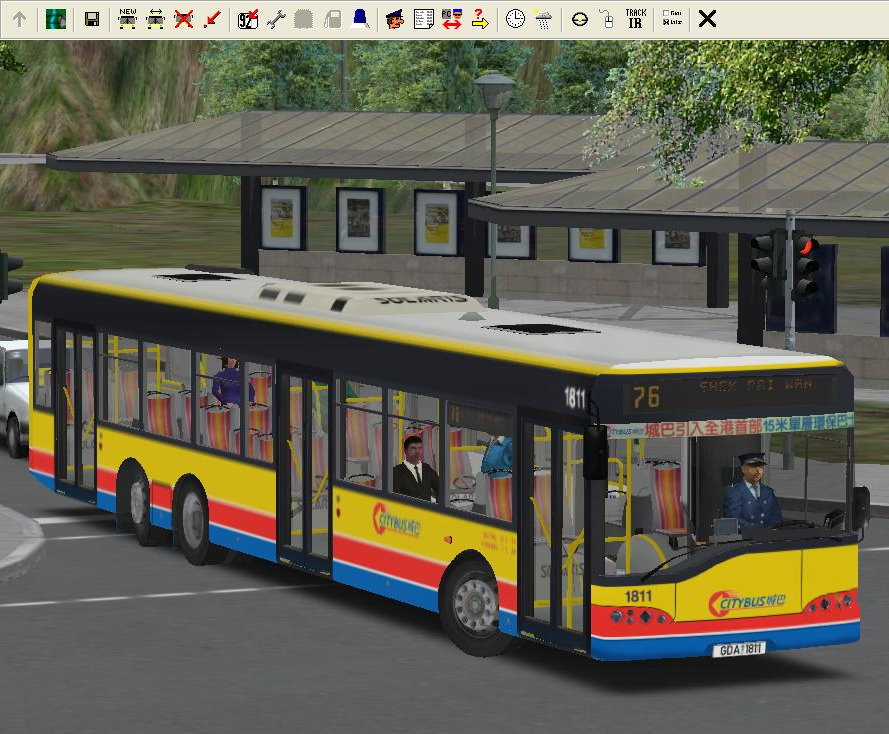This screenshot has width=889, height=734.
Task: Open the driver profile face icon
Action: click(x=395, y=19)
